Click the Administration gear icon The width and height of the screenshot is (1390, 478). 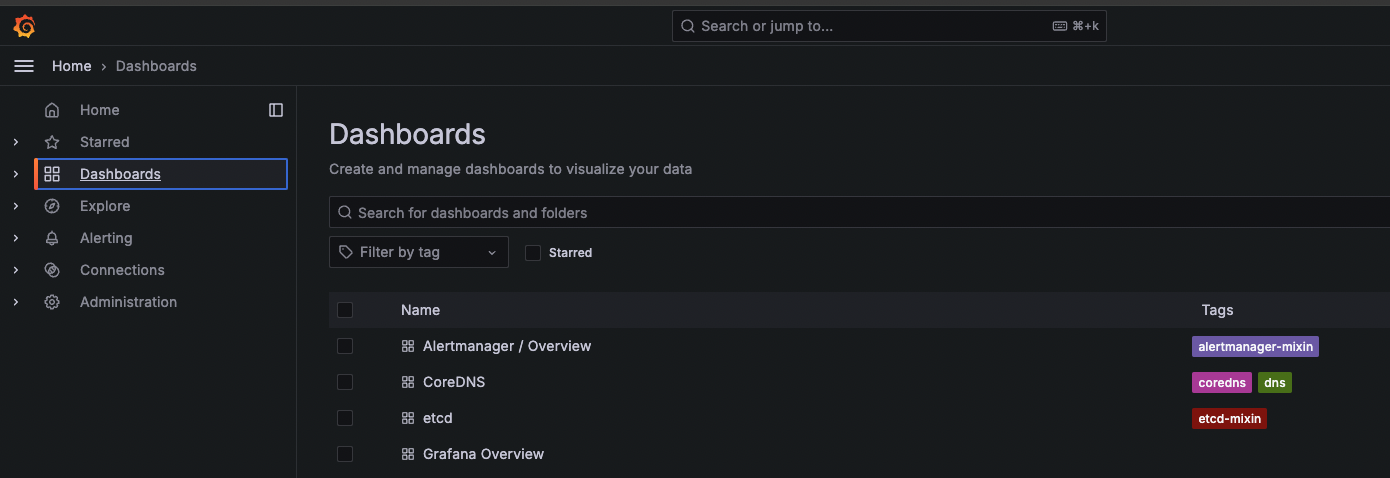(52, 302)
